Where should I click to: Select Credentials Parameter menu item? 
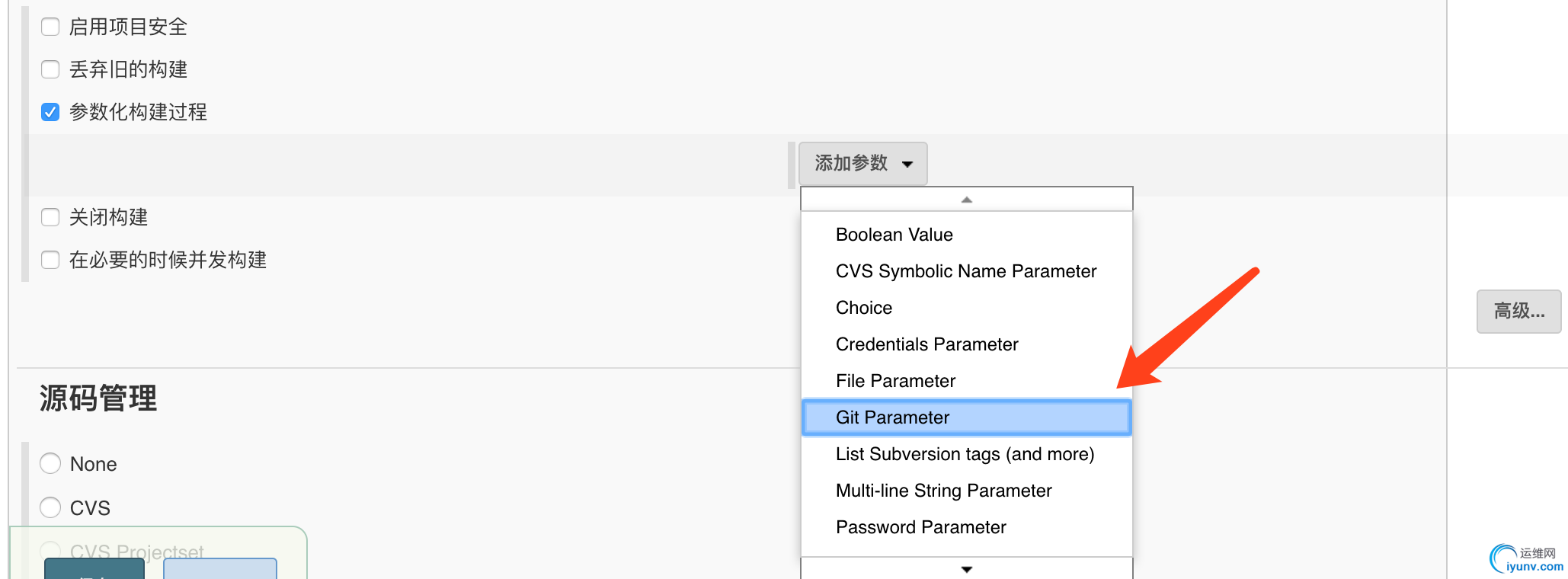click(926, 344)
